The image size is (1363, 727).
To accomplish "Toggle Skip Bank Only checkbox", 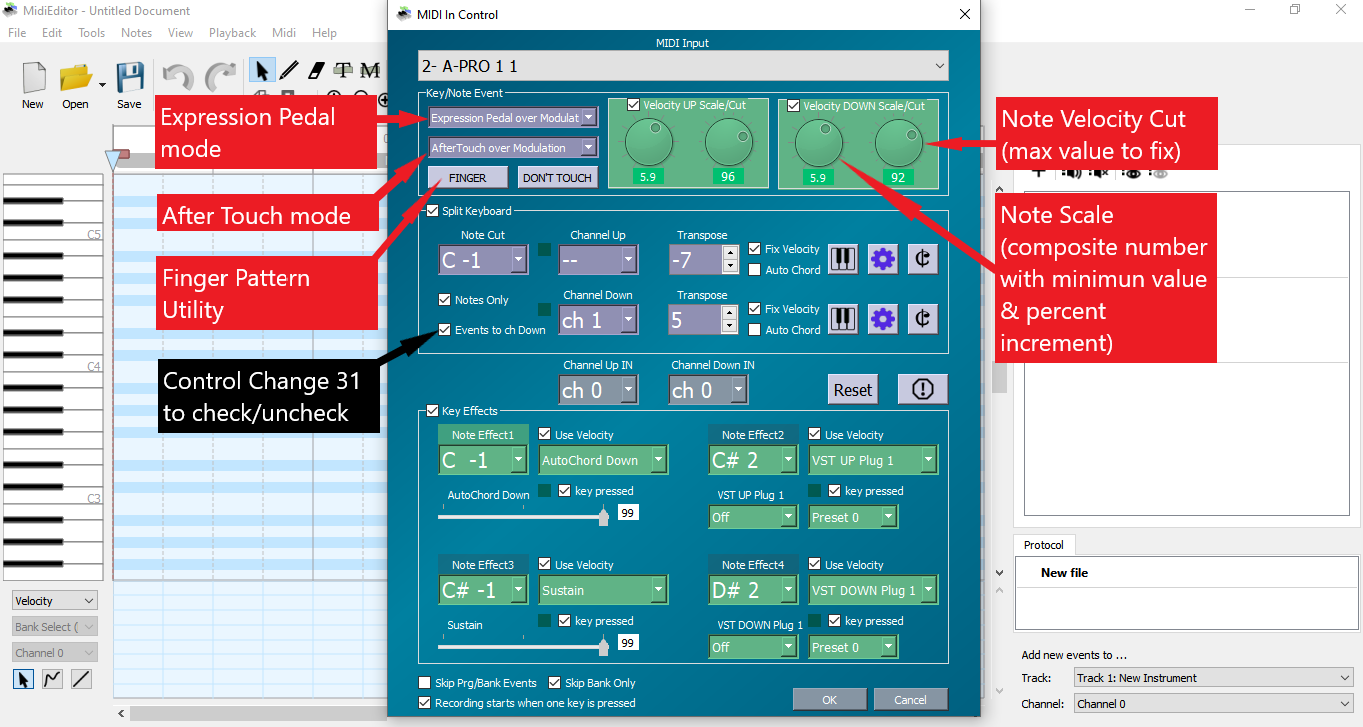I will pos(555,683).
